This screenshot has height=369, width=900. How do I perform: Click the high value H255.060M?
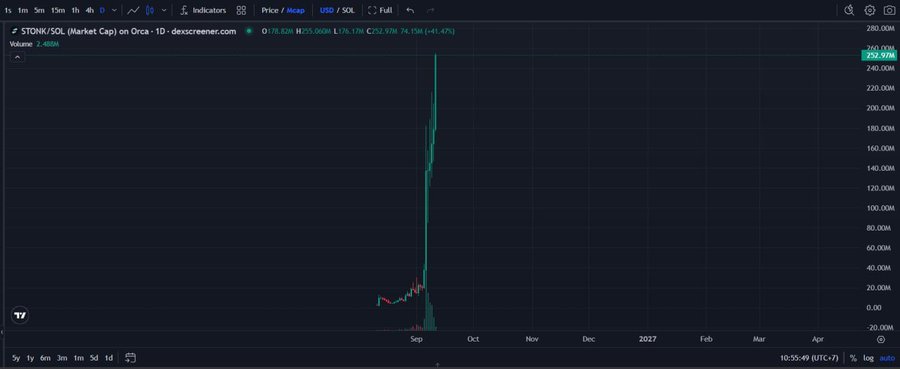pyautogui.click(x=314, y=31)
